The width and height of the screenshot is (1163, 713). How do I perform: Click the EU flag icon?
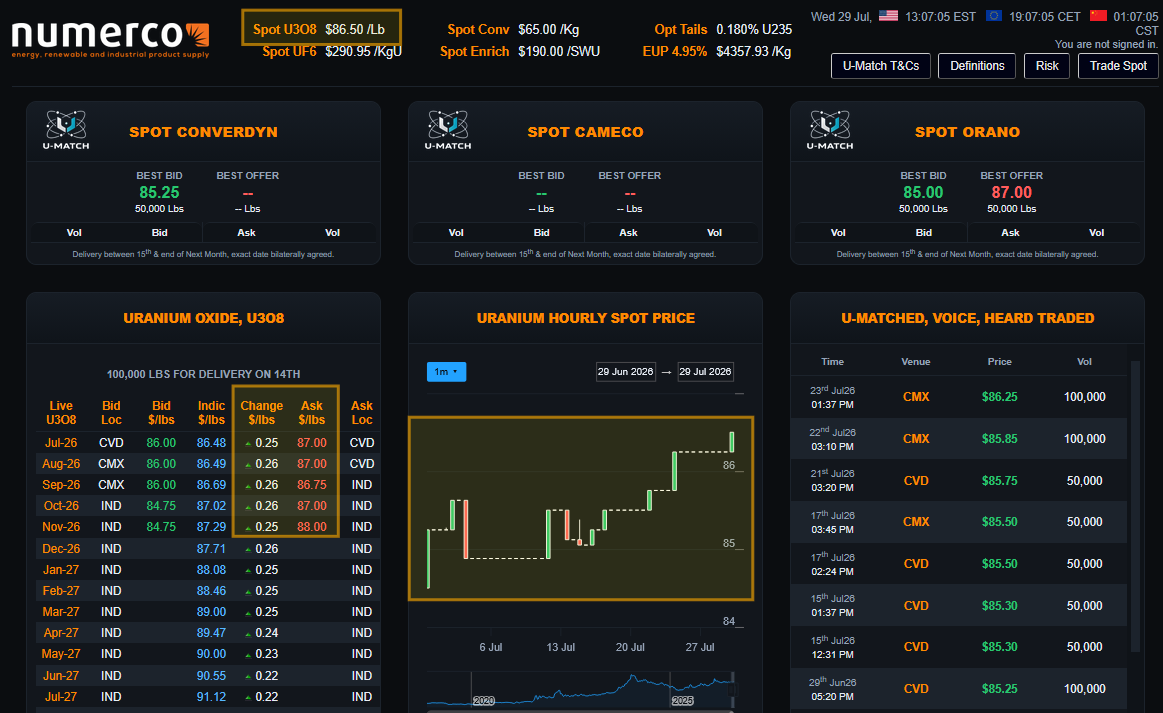click(994, 16)
